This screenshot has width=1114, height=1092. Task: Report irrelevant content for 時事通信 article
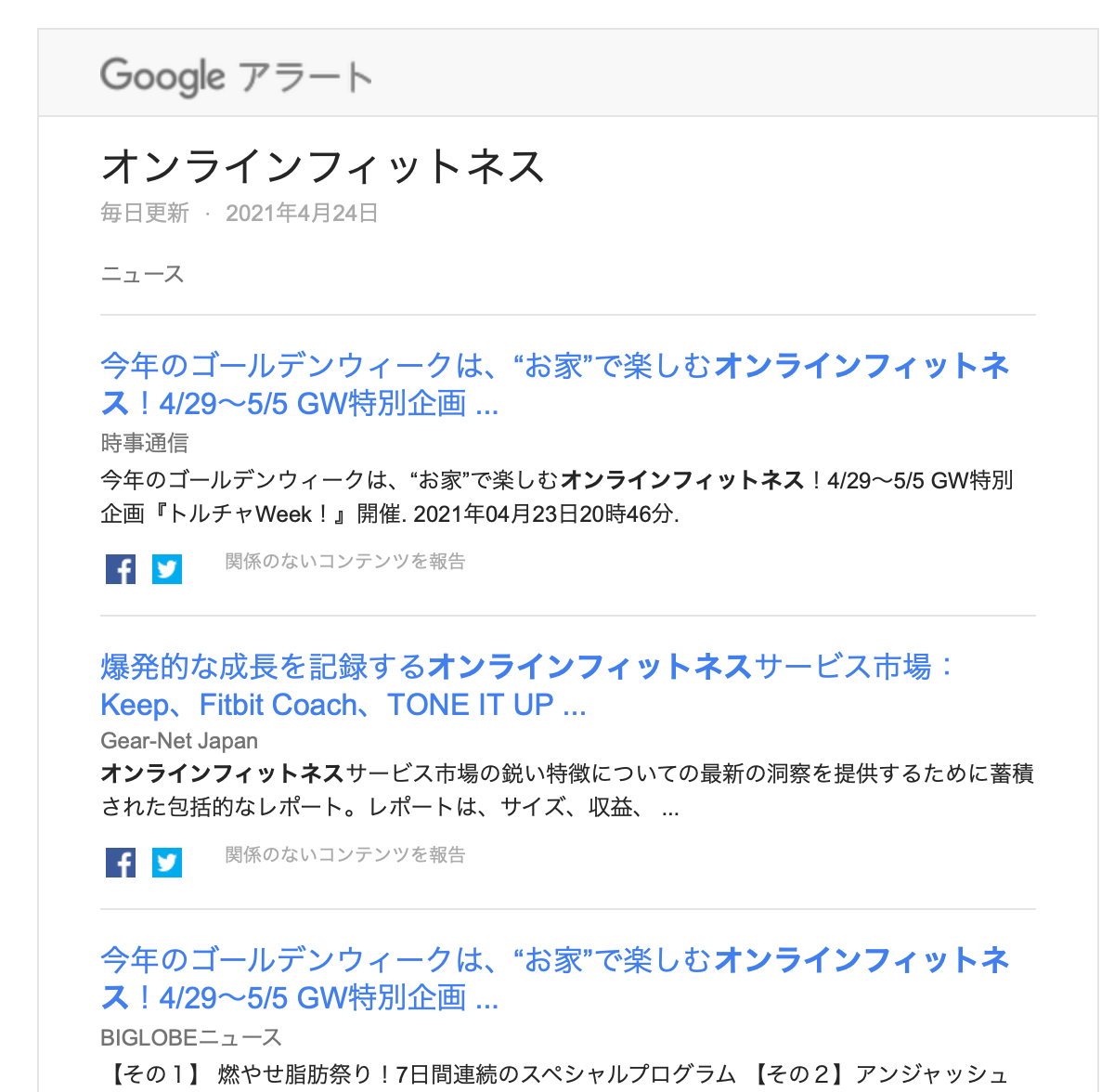pos(345,561)
